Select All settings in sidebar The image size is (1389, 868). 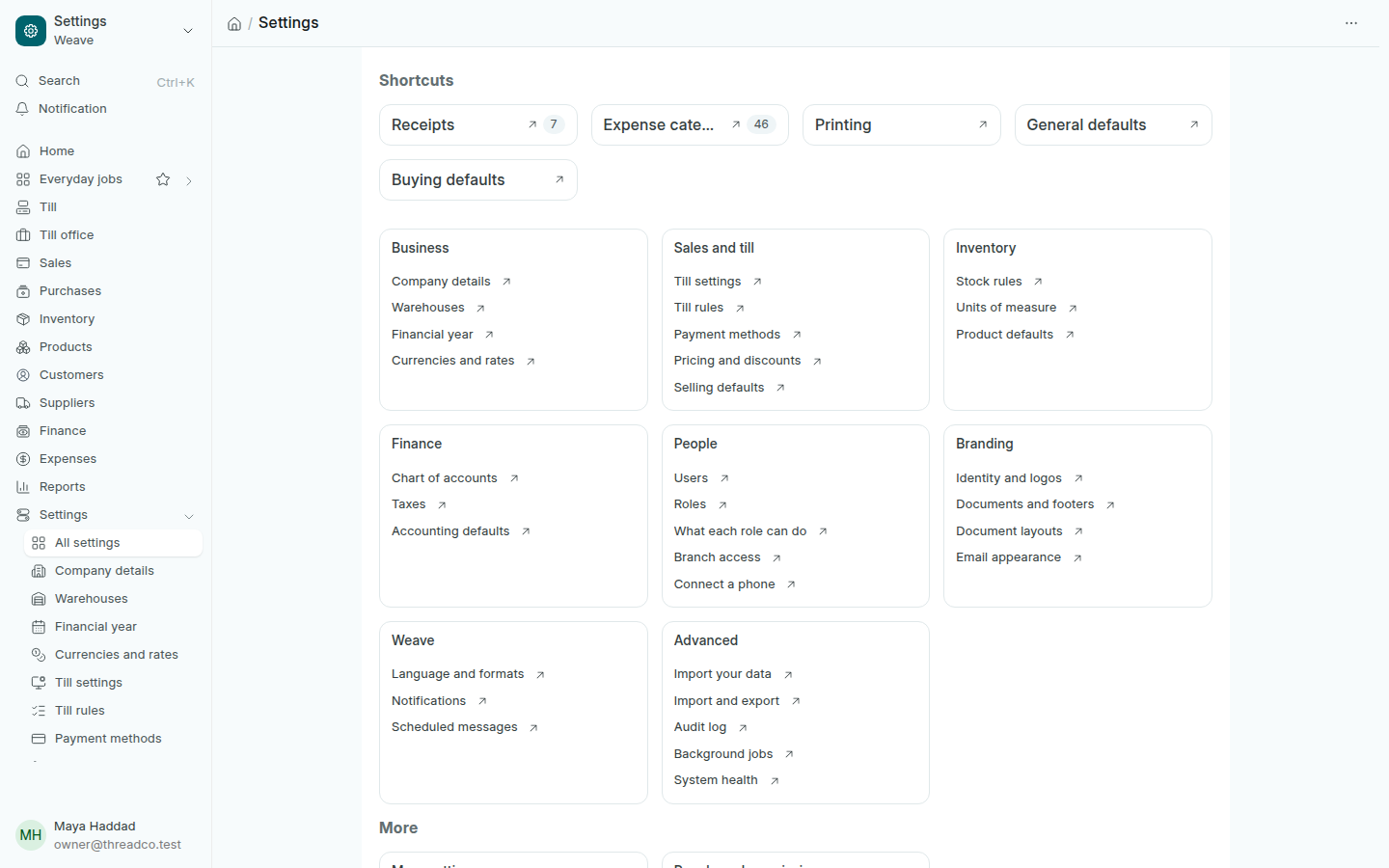point(113,543)
